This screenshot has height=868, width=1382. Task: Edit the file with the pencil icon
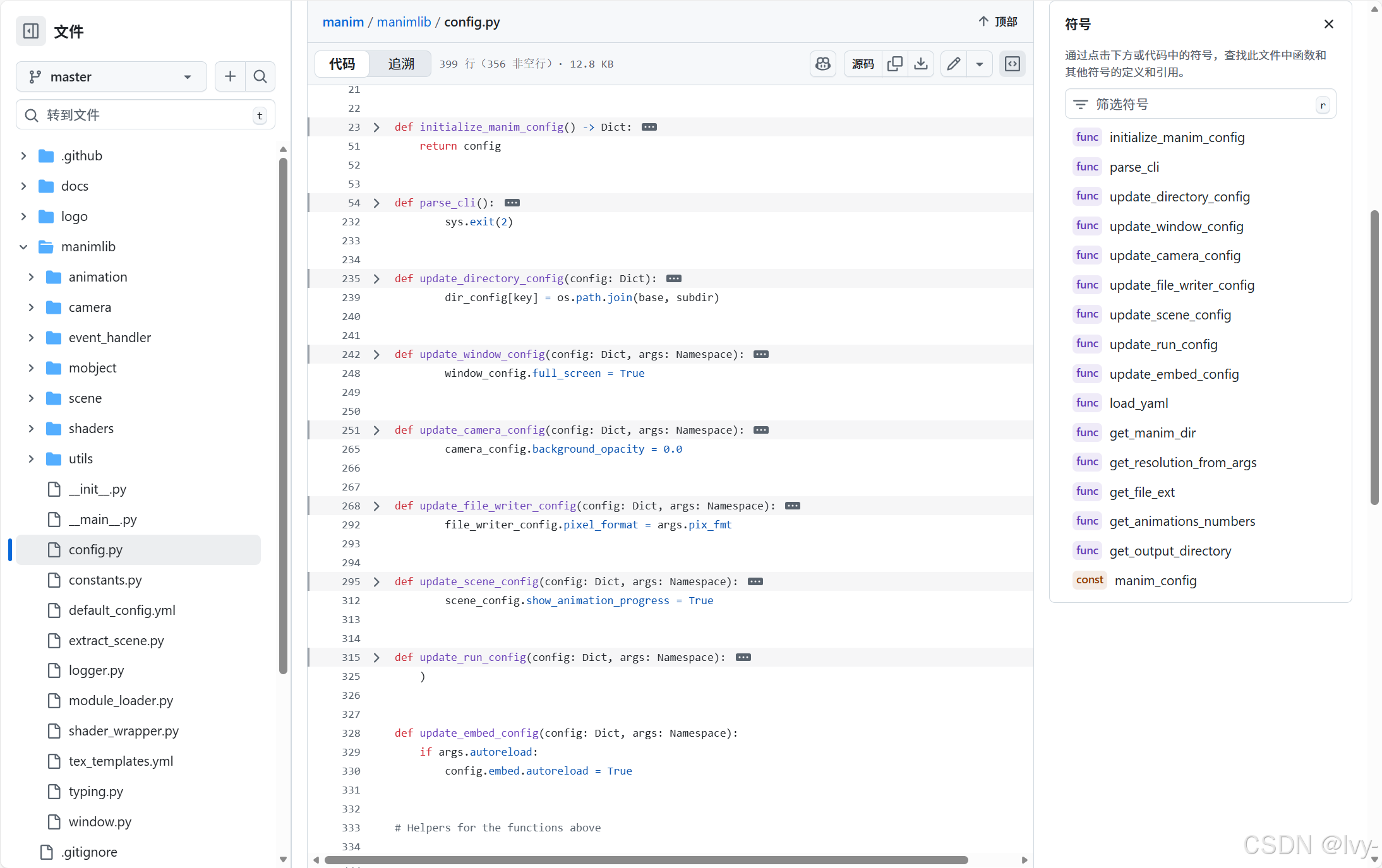point(954,64)
